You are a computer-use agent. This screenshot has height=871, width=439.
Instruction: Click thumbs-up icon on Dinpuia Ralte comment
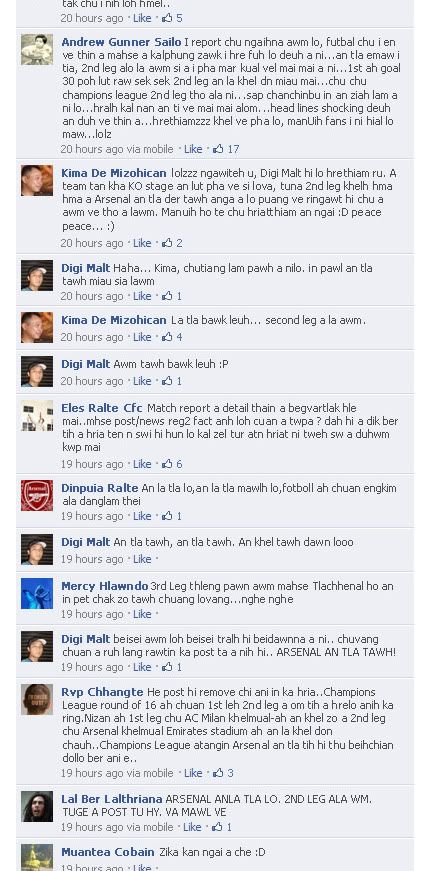(x=167, y=516)
